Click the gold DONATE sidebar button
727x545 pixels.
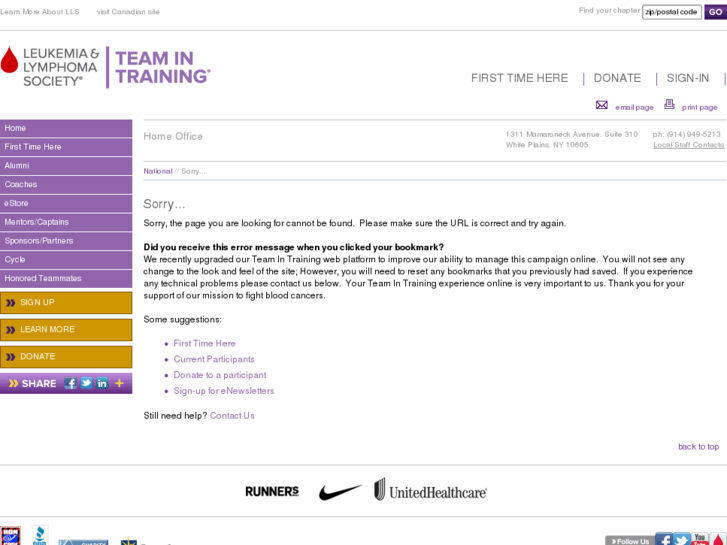pos(66,357)
